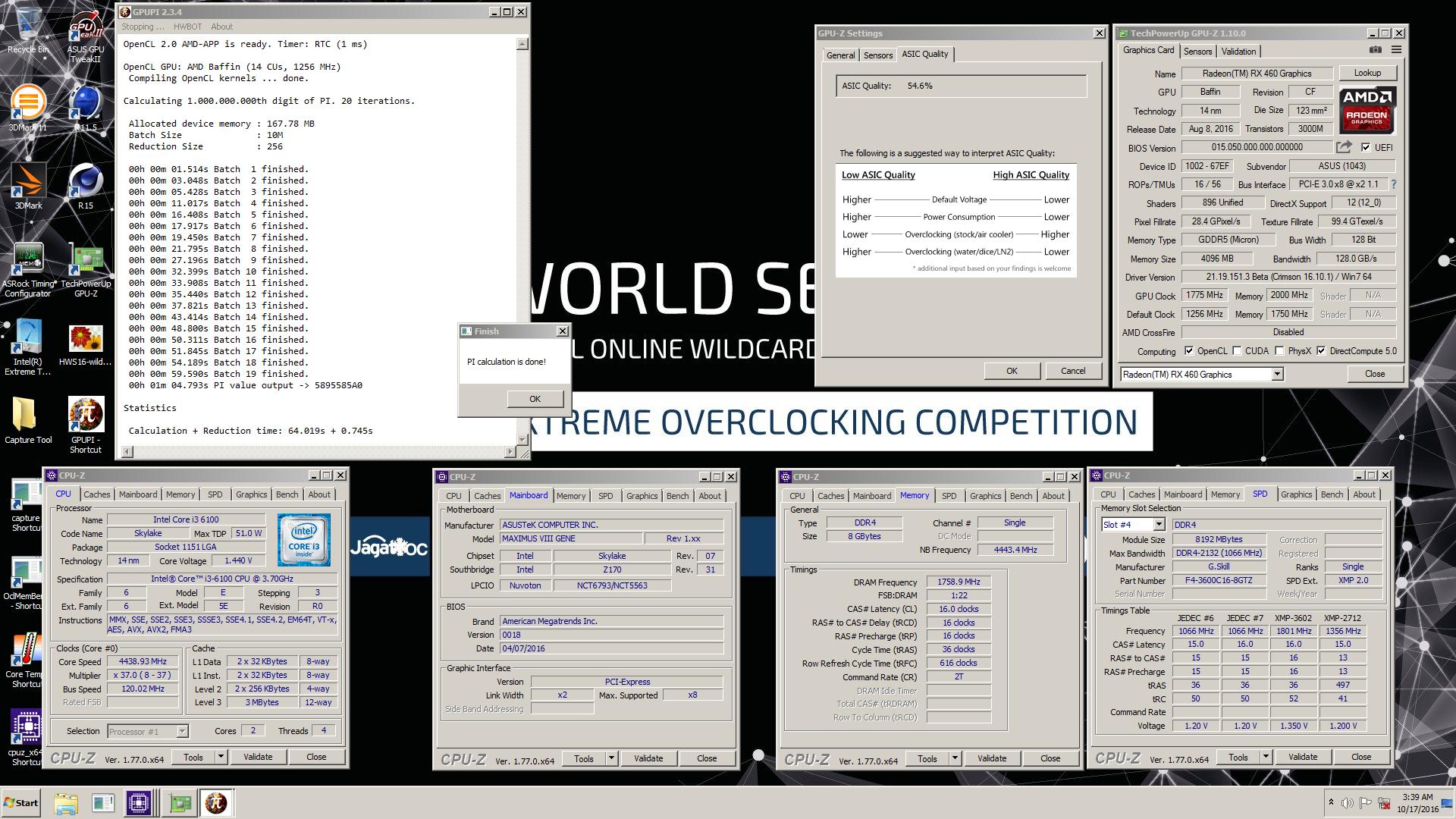Open the Bench tab in CPU-Z Mainboard window
Screen dimensions: 1456x819
tap(677, 496)
